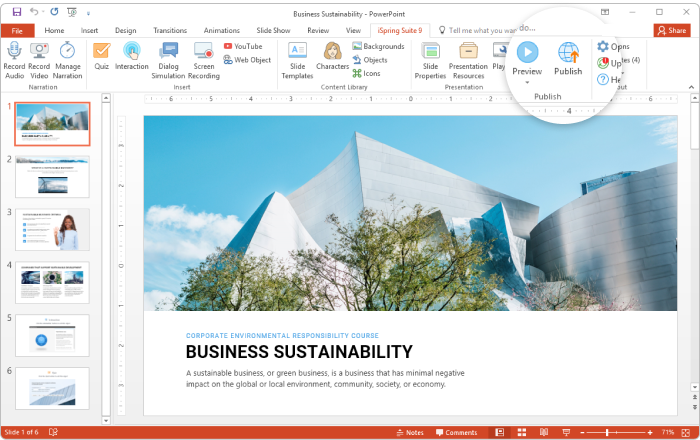
Task: Collapse the ribbon with the chevron
Action: tap(691, 87)
